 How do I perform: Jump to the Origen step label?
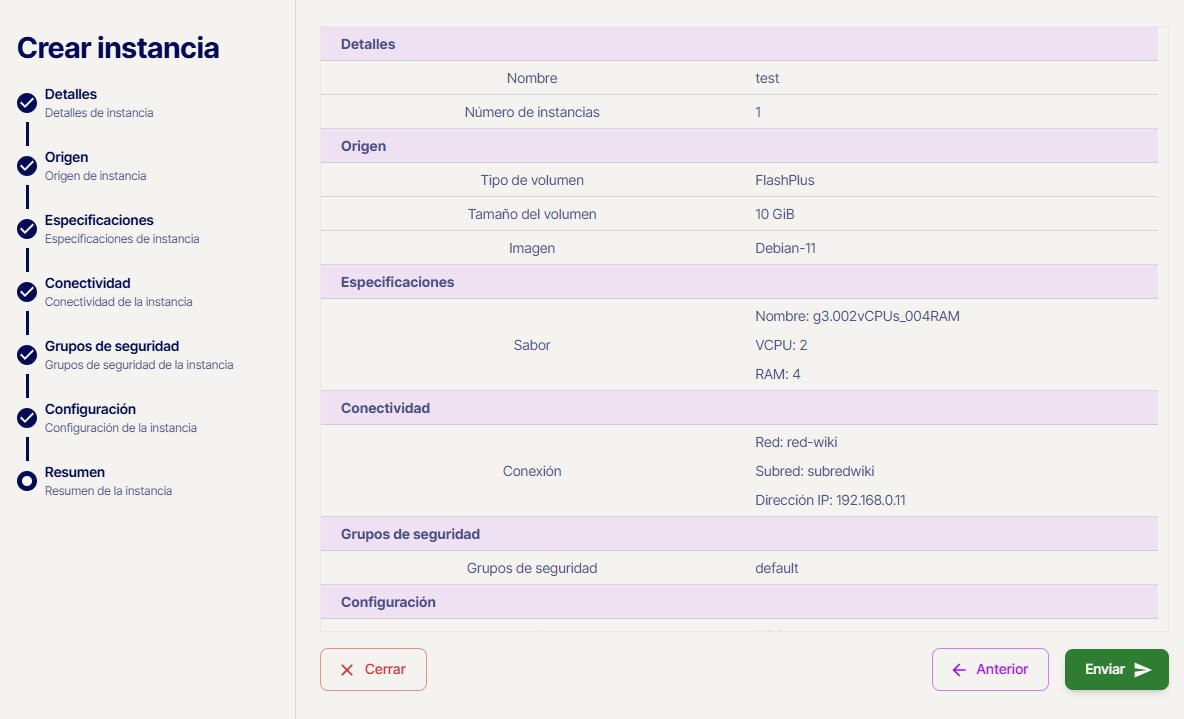tap(66, 157)
